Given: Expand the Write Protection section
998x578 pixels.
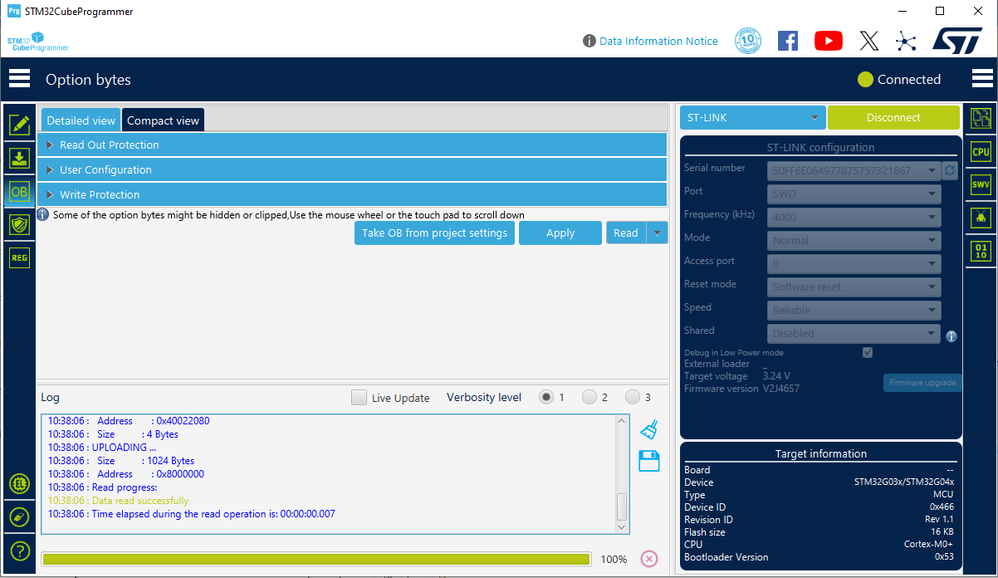Looking at the screenshot, I should [x=352, y=195].
